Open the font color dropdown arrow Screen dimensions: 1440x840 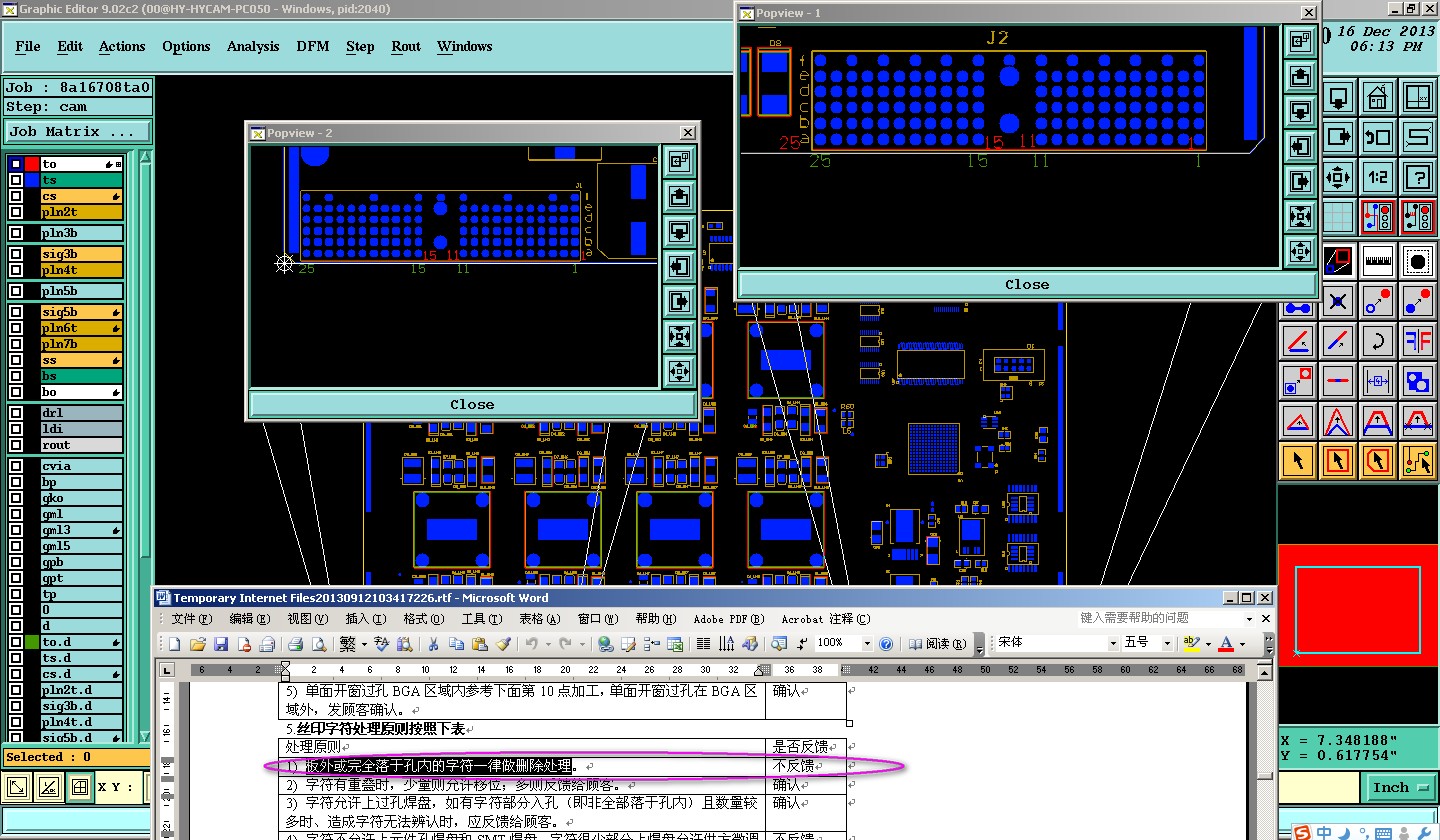click(1242, 644)
